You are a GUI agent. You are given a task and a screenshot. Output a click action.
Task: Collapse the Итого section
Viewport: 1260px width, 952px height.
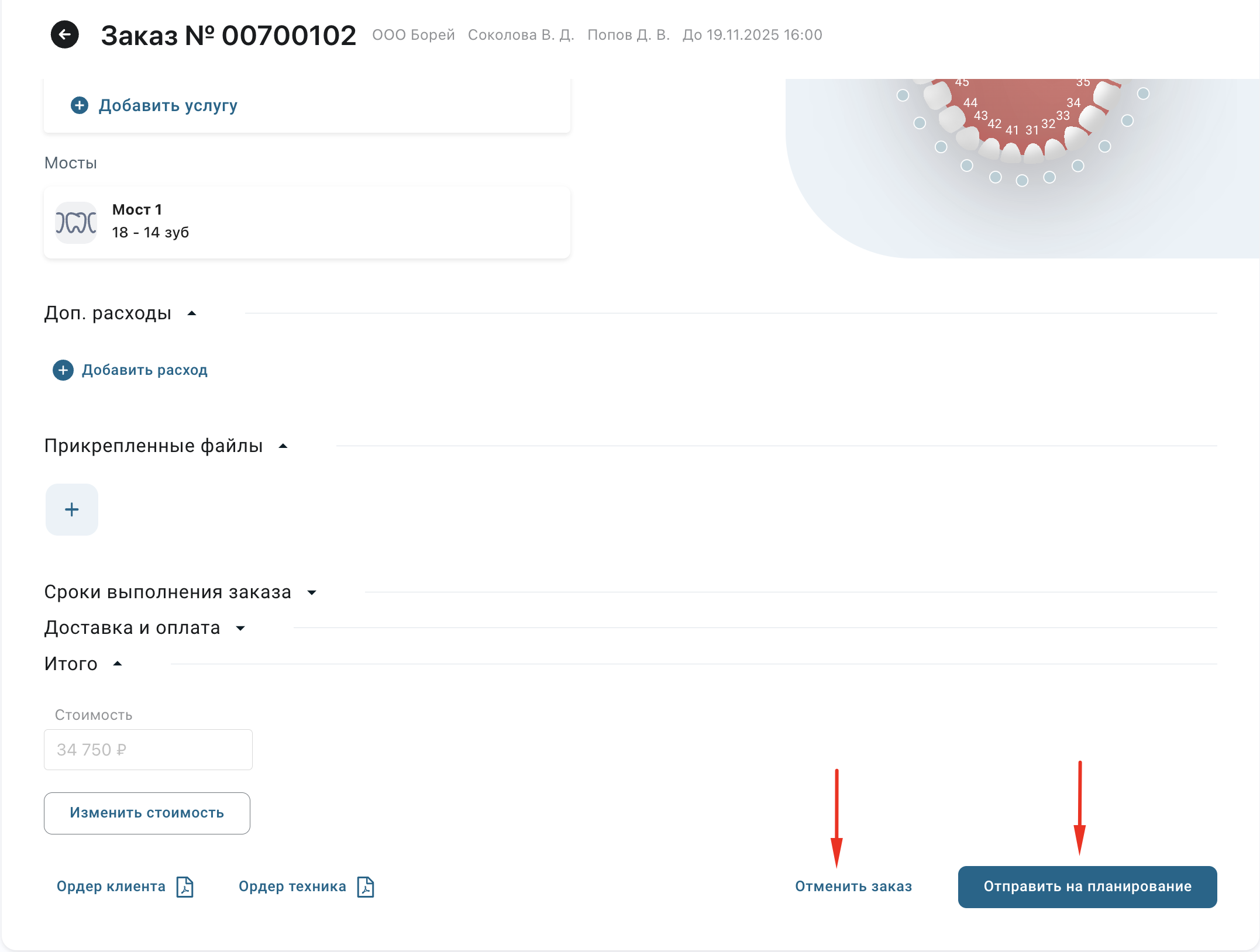click(x=118, y=664)
